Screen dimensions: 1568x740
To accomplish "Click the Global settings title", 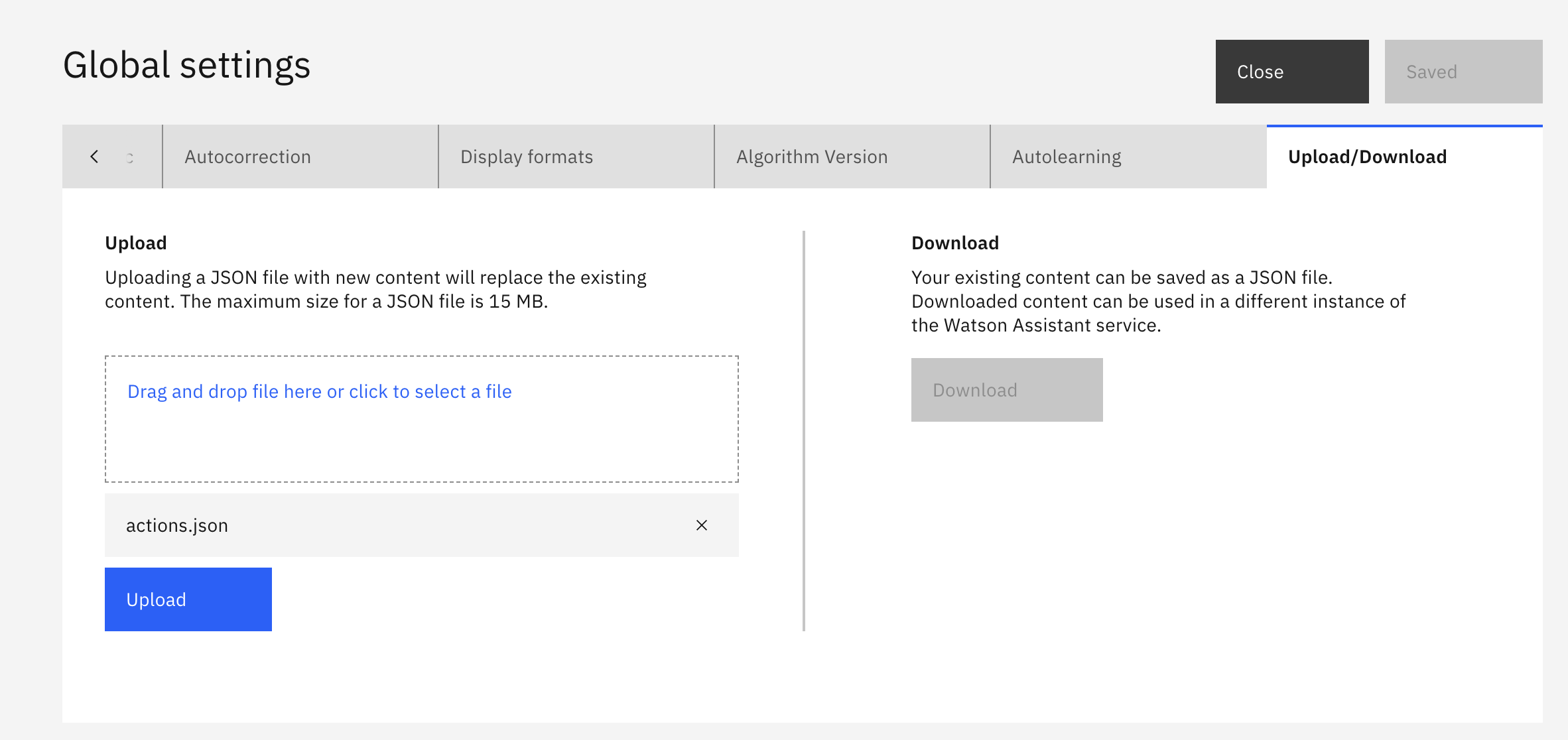I will 187,66.
